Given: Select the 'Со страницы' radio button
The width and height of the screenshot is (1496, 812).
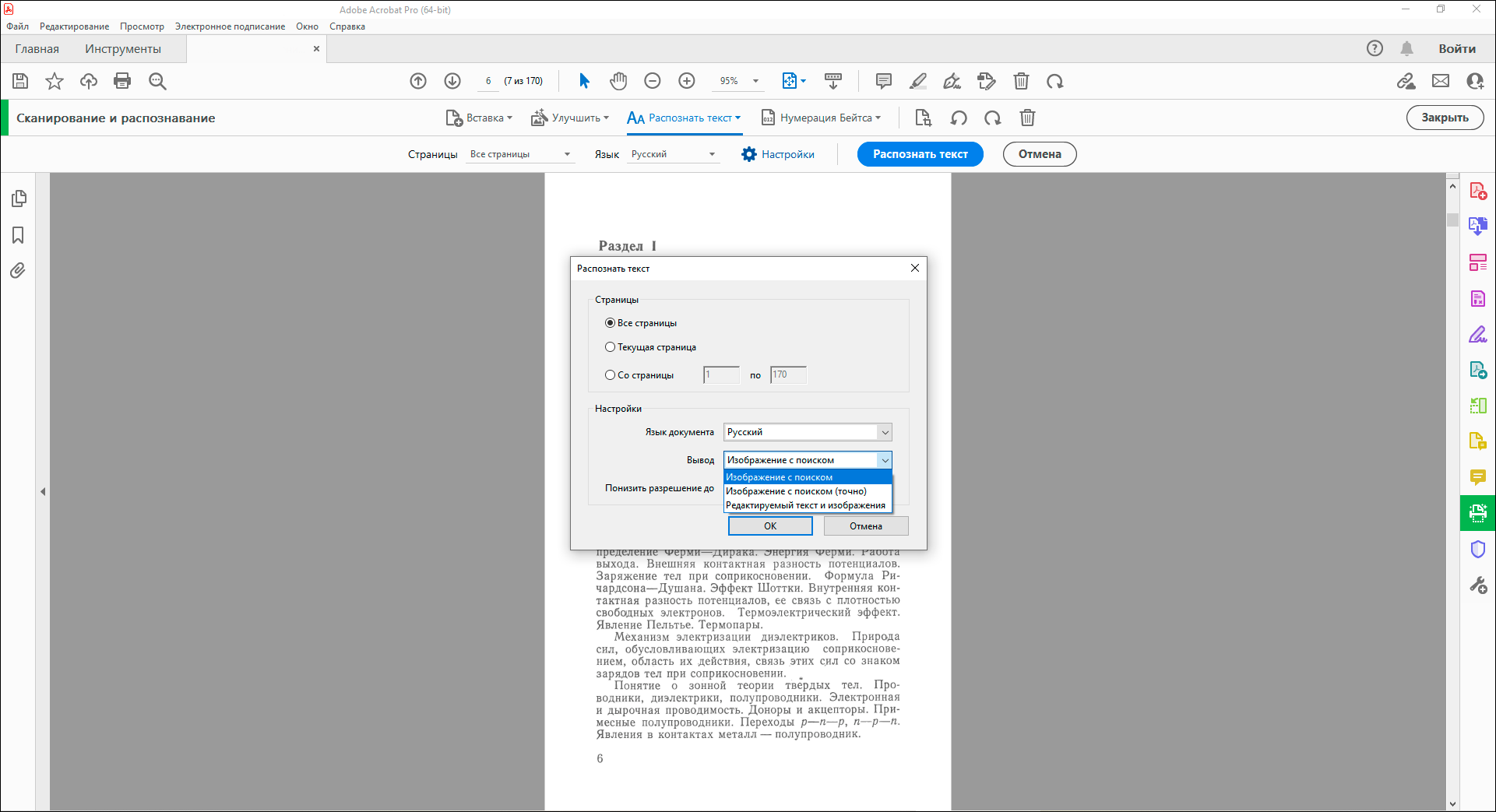Looking at the screenshot, I should click(x=611, y=375).
